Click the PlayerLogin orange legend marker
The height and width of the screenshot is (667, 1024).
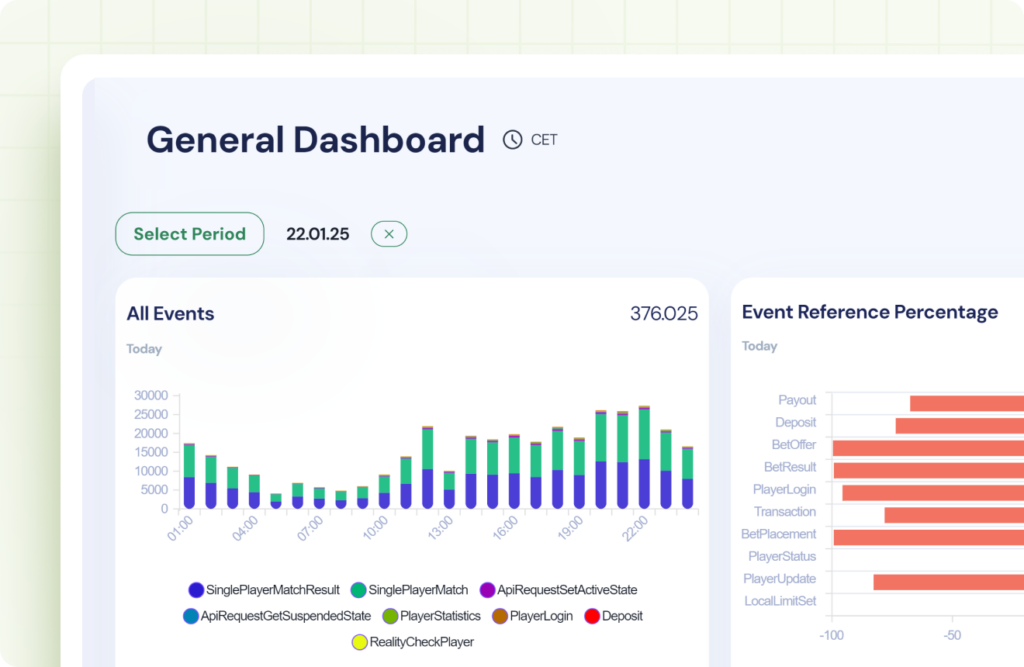coord(500,616)
